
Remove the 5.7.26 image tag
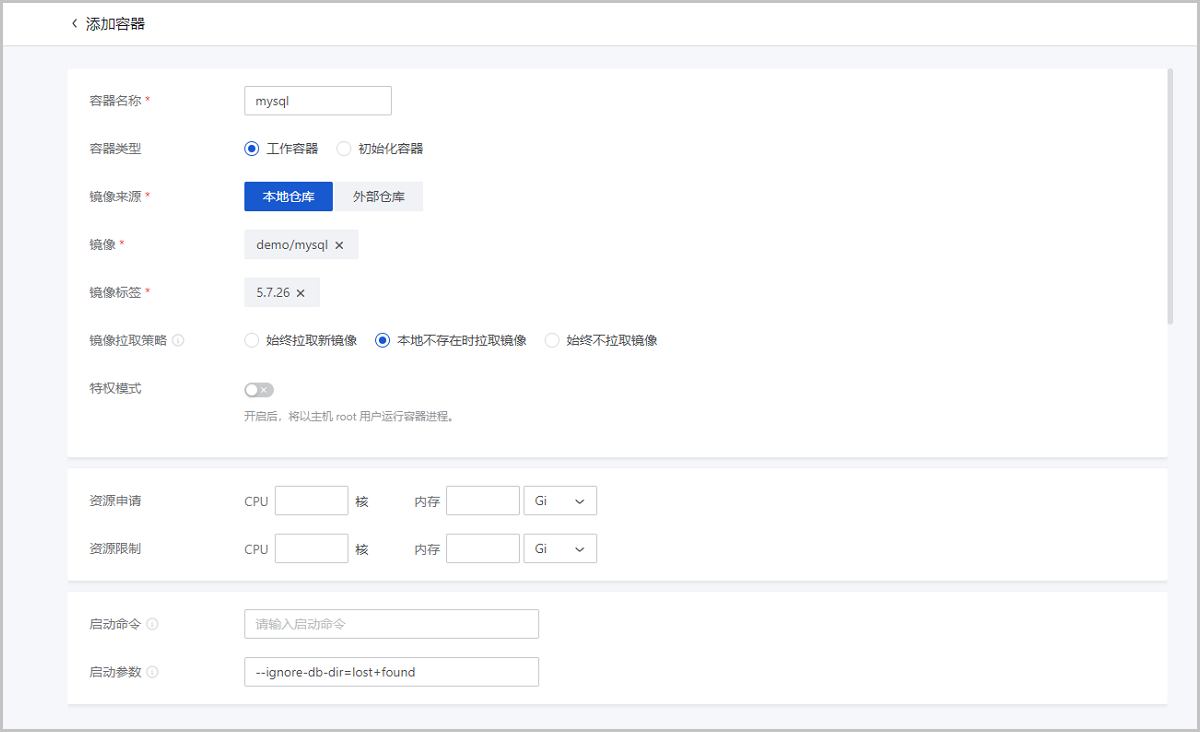click(300, 293)
